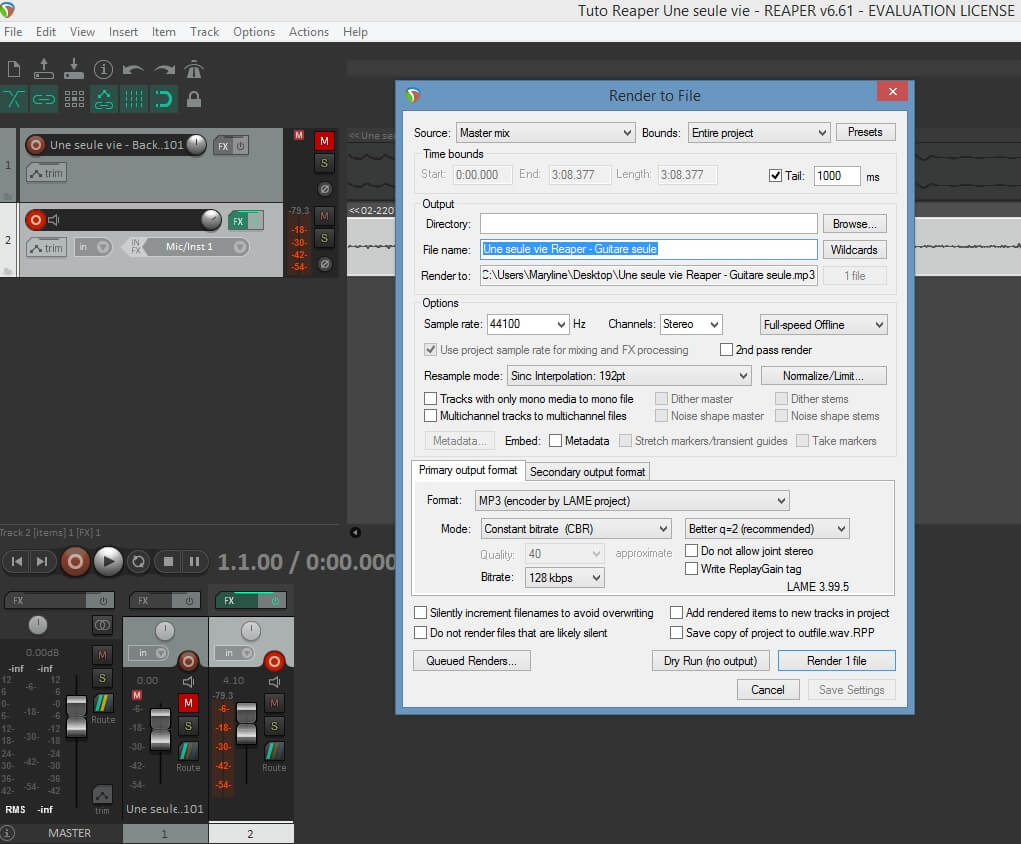Screen dimensions: 1021x844
Task: Toggle the Tail checkbox
Action: point(775,176)
